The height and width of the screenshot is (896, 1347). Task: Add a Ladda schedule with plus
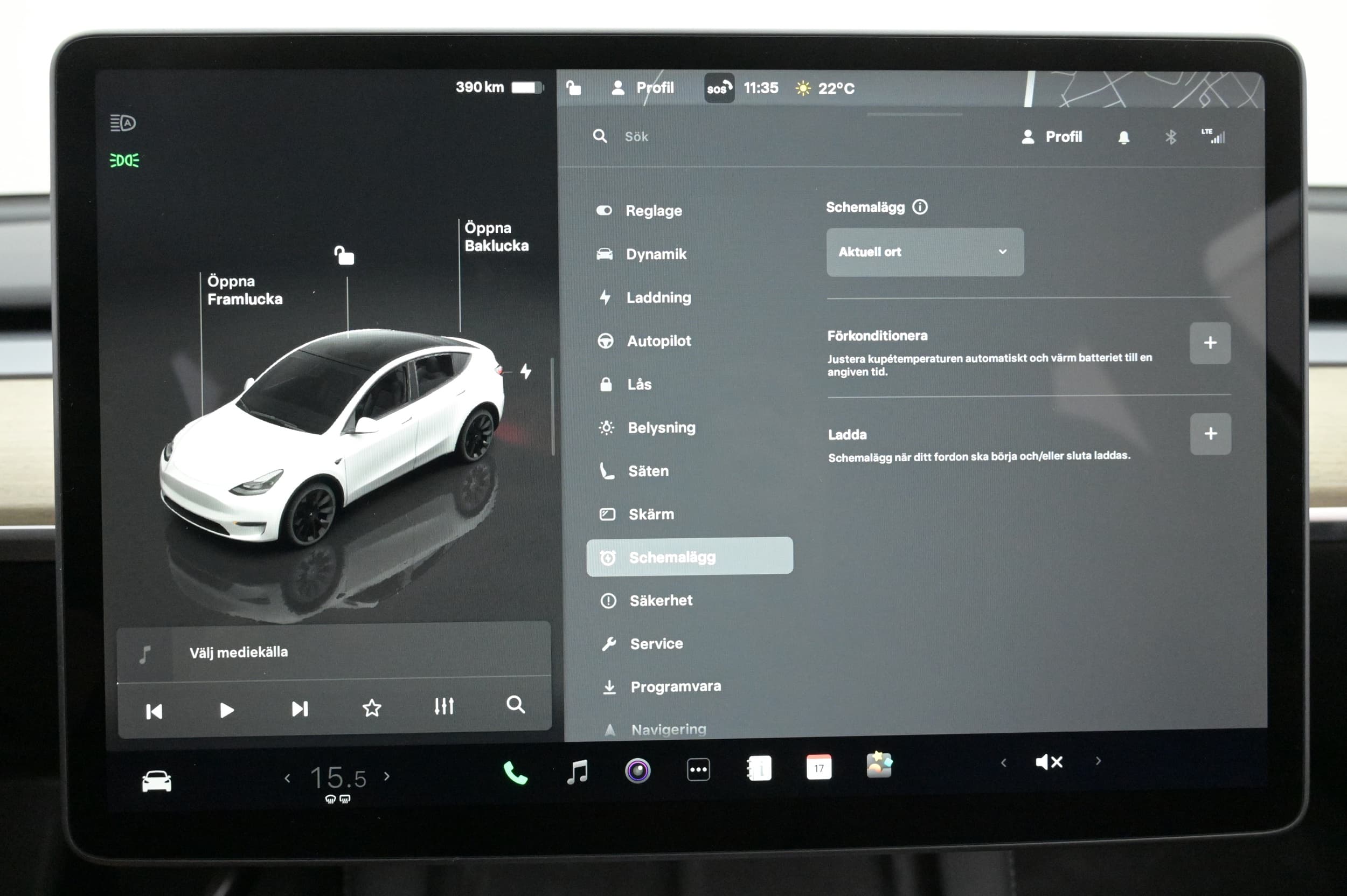pyautogui.click(x=1210, y=434)
